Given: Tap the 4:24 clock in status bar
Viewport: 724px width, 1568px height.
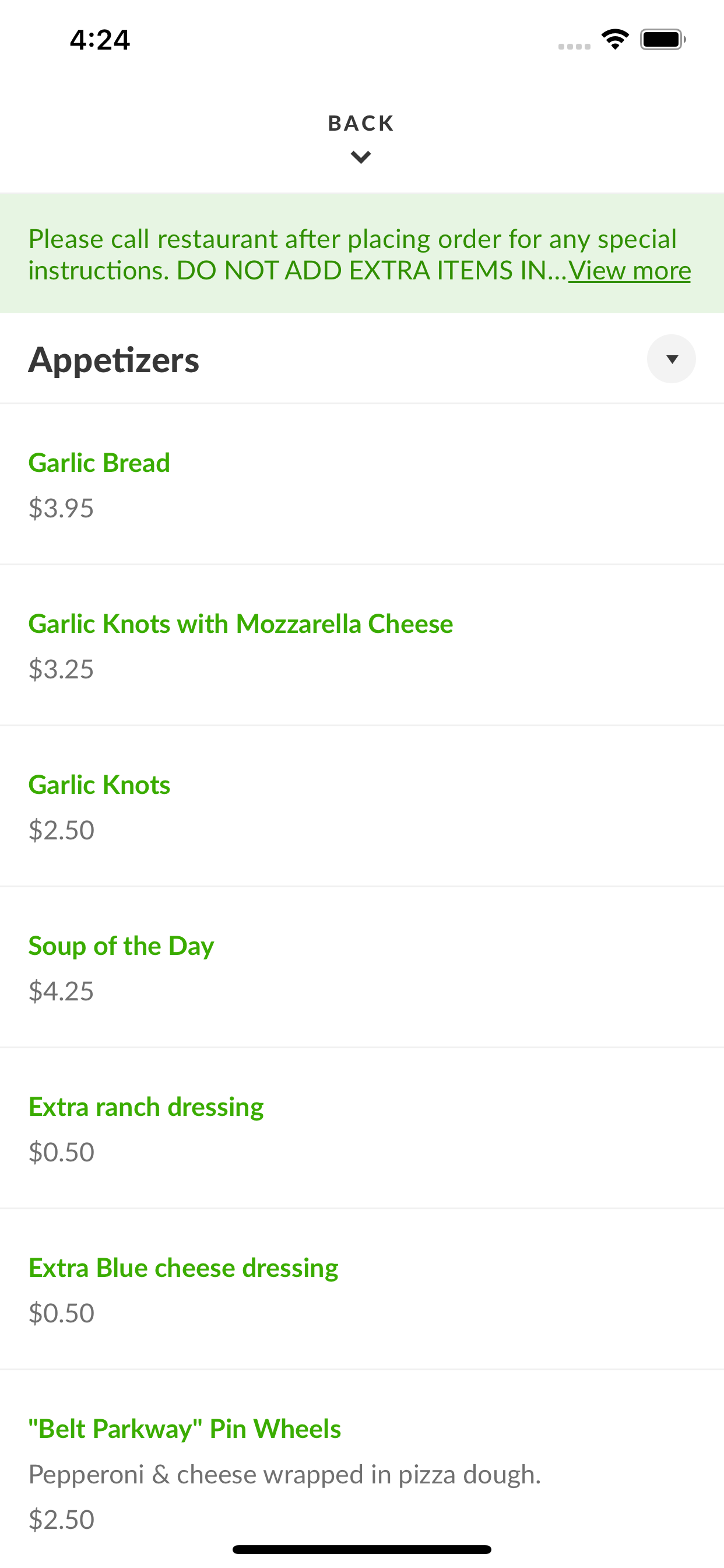Looking at the screenshot, I should 100,40.
